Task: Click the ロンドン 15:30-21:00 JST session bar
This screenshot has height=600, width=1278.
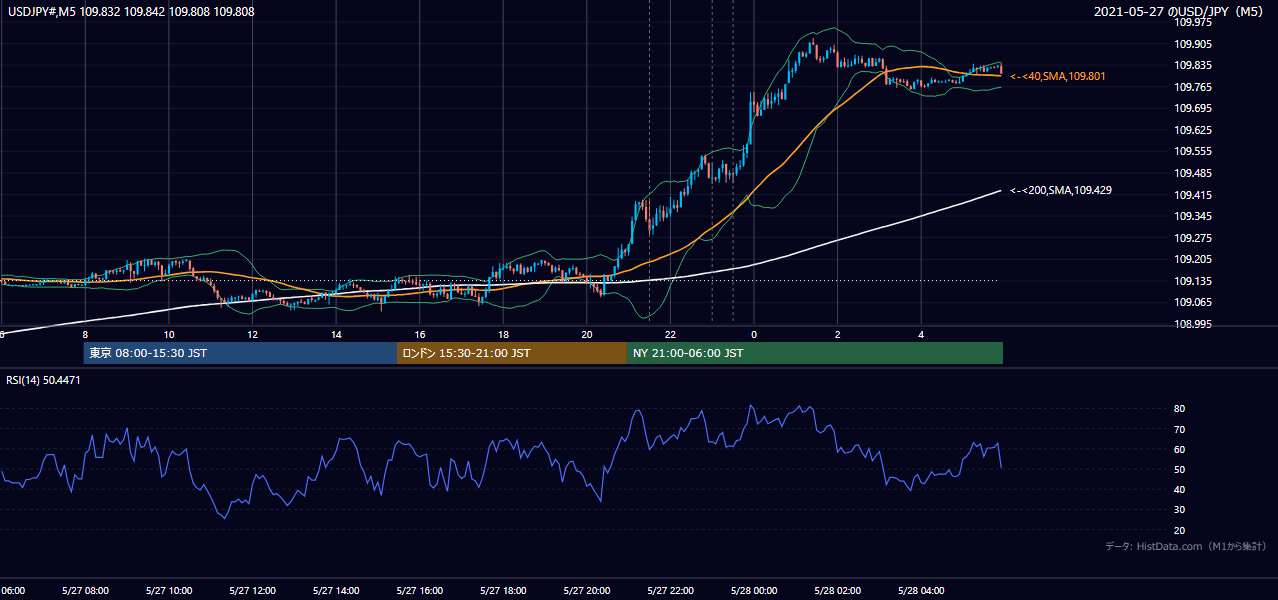Action: click(512, 353)
